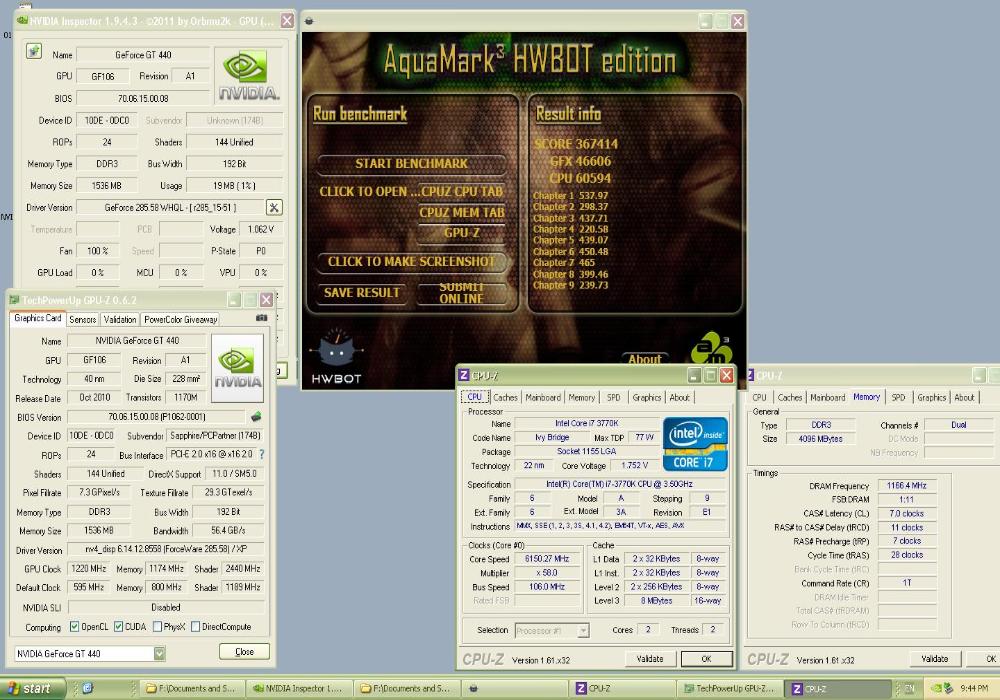Screen dimensions: 1000x700
Task: Click the Chapter 1 537.97 result line
Action: click(570, 196)
